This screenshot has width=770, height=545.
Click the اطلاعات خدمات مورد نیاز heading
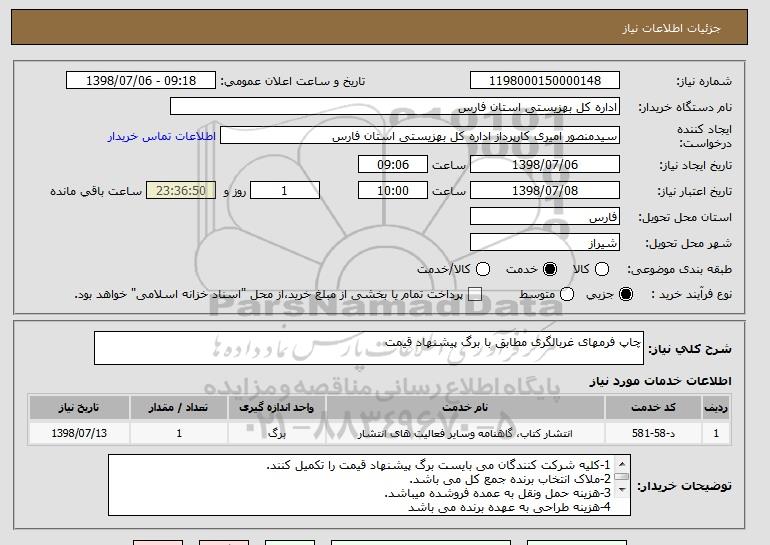[660, 381]
